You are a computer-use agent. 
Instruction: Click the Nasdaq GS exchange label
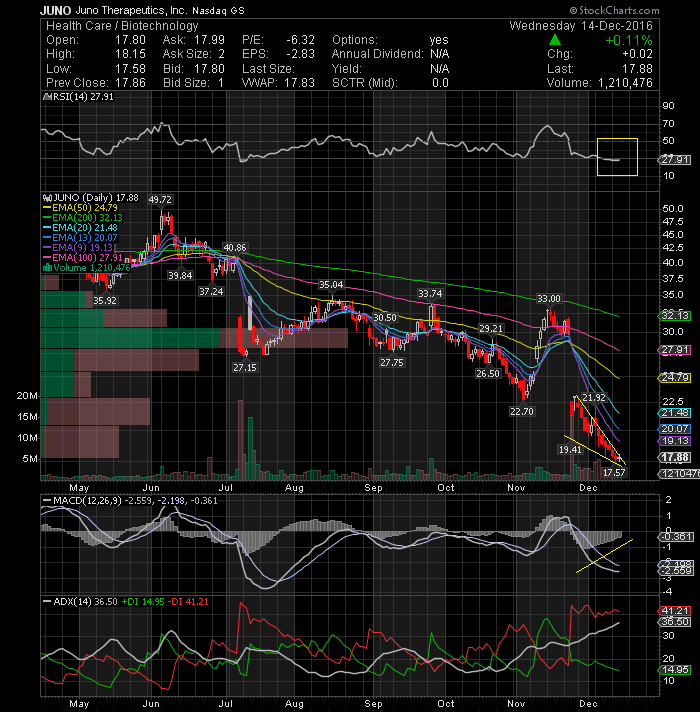218,11
